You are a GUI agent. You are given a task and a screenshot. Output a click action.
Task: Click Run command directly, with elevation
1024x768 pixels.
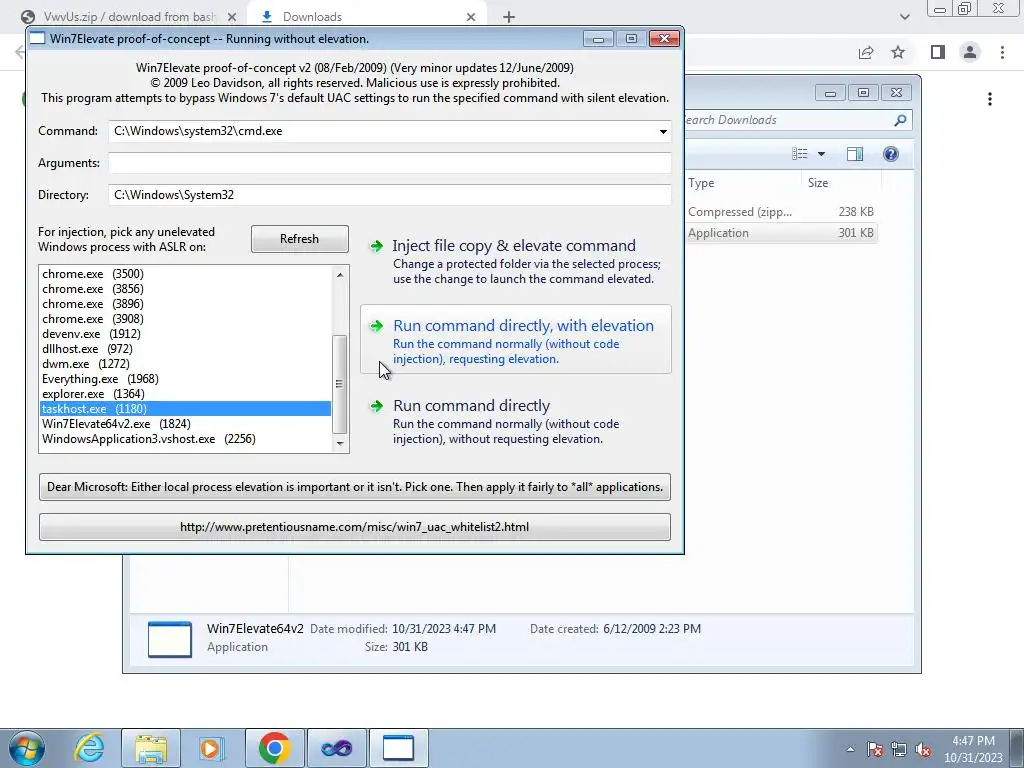tap(516, 340)
